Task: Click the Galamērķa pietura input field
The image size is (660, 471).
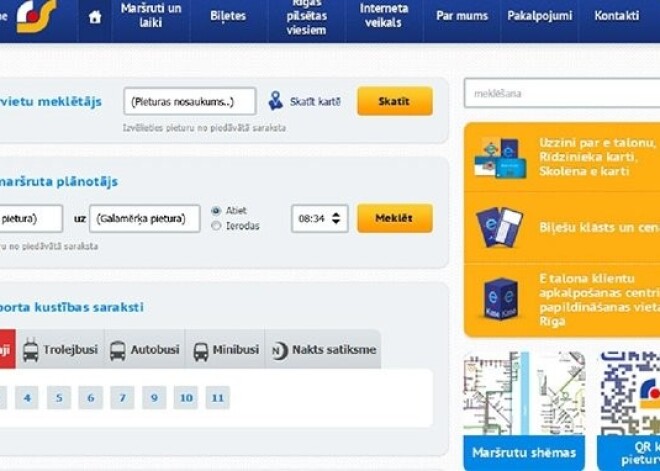Action: click(x=145, y=218)
